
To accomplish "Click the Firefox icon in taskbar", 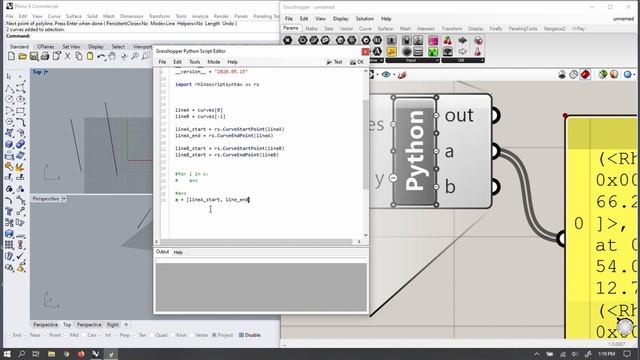I will (x=81, y=354).
